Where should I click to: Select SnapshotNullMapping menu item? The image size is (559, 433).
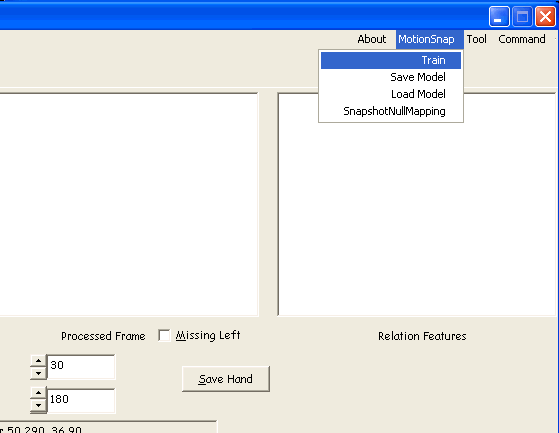391,111
